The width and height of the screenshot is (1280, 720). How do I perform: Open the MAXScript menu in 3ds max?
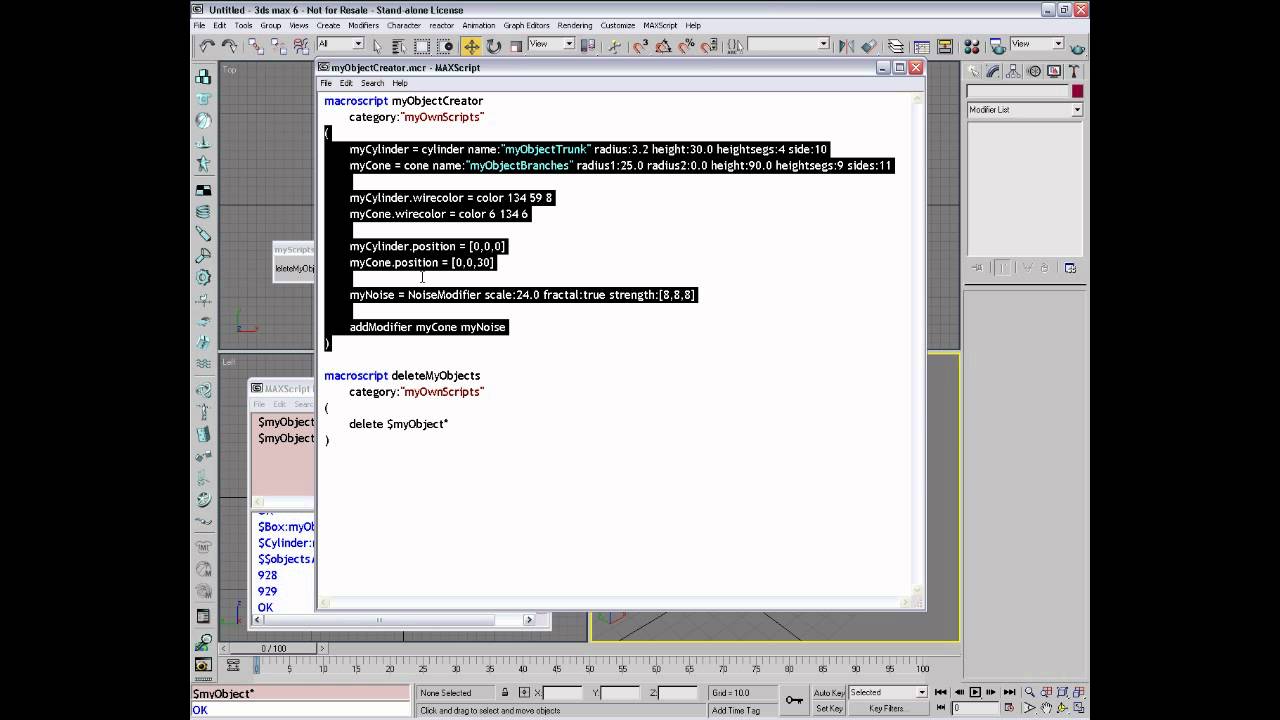[x=660, y=25]
